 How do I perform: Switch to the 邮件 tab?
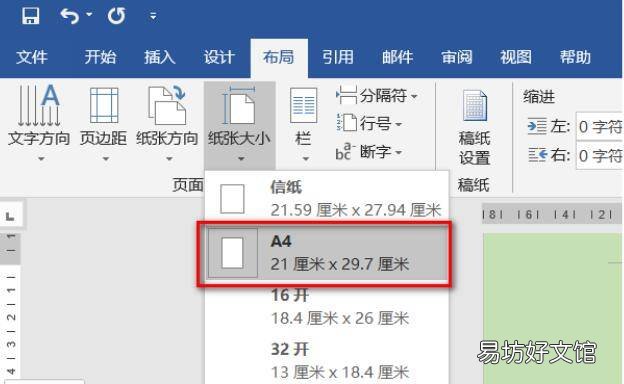[397, 57]
